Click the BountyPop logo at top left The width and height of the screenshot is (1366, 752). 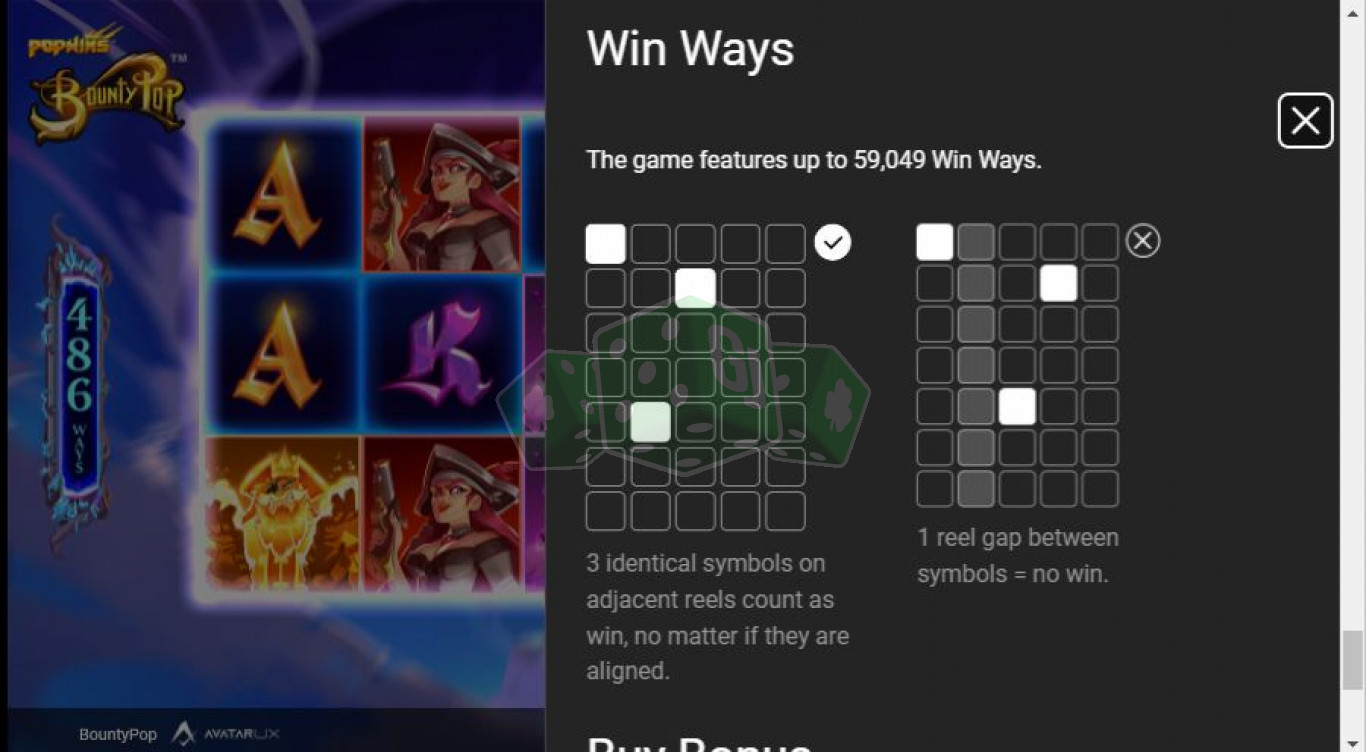[x=107, y=87]
